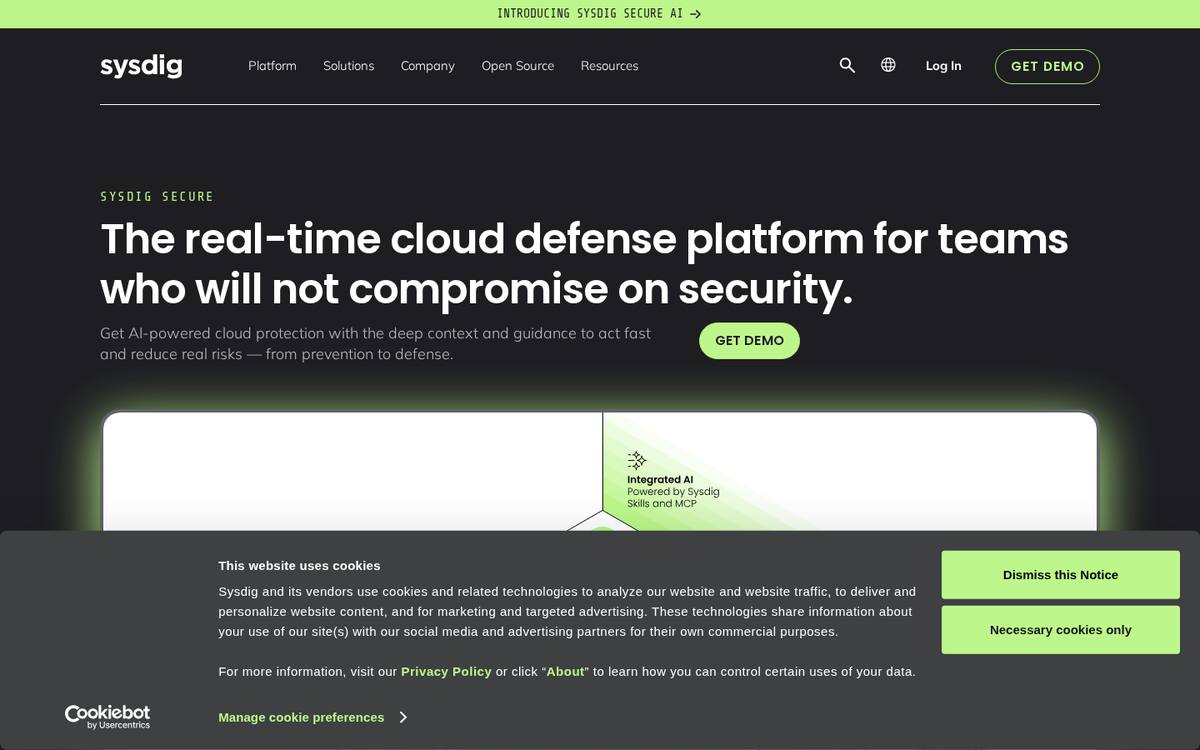The width and height of the screenshot is (1200, 750).
Task: Click the Sysdig logo in the header
Action: (x=141, y=66)
